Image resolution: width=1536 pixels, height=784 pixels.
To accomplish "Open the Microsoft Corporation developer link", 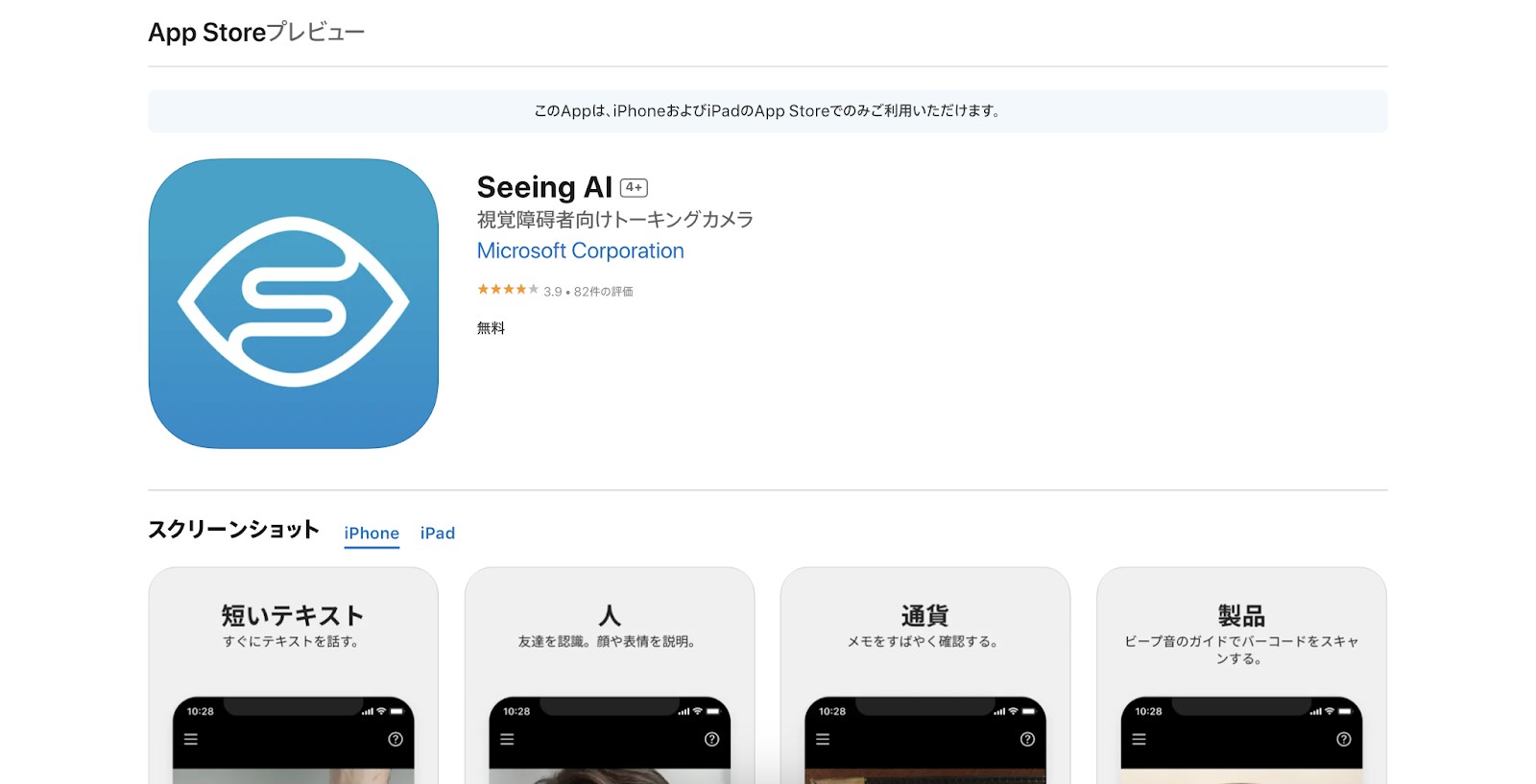I will coord(581,250).
